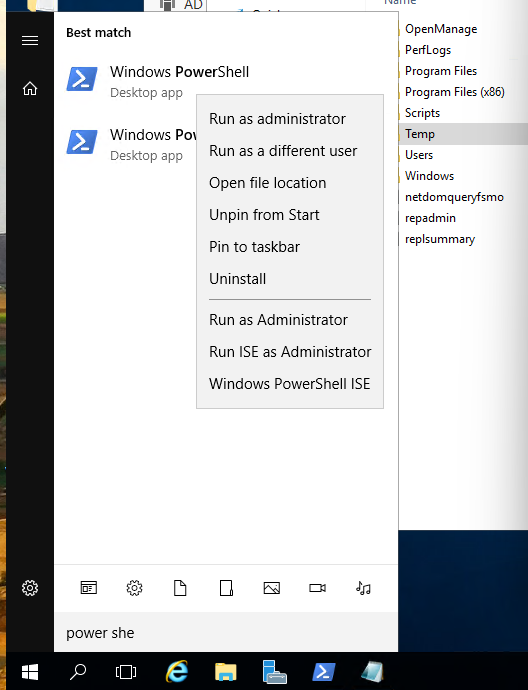Expand the hamburger menu in search sidebar
This screenshot has width=528, height=690.
(30, 41)
